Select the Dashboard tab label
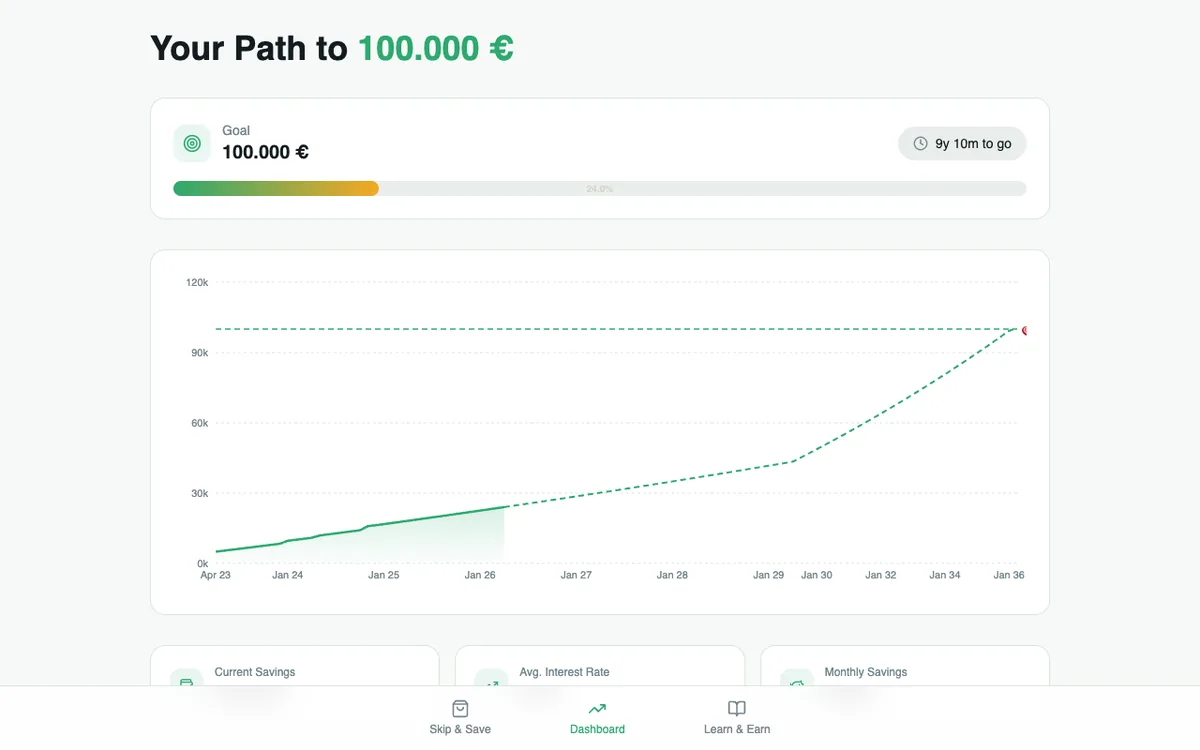Viewport: 1200px width, 750px height. click(597, 729)
